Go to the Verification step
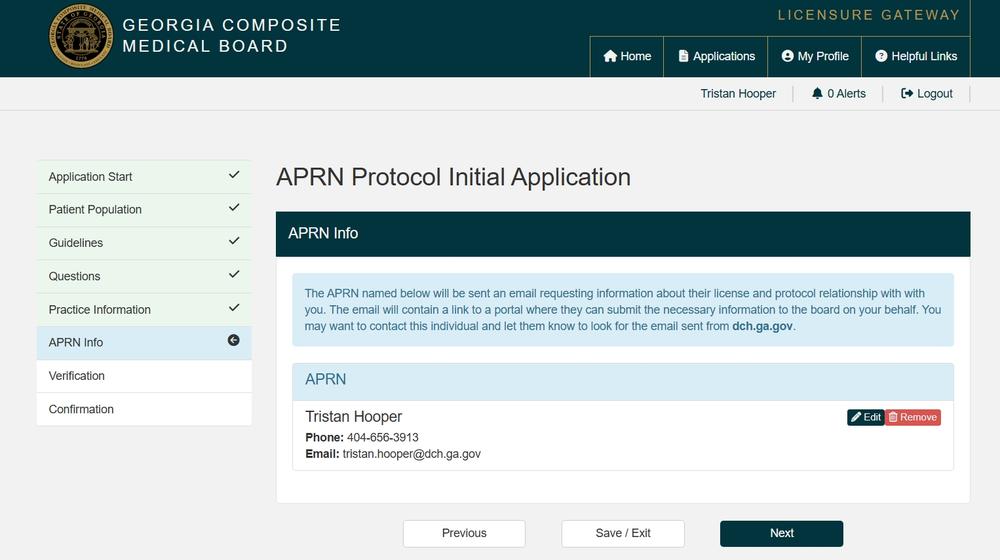Image resolution: width=1000 pixels, height=560 pixels. point(144,376)
